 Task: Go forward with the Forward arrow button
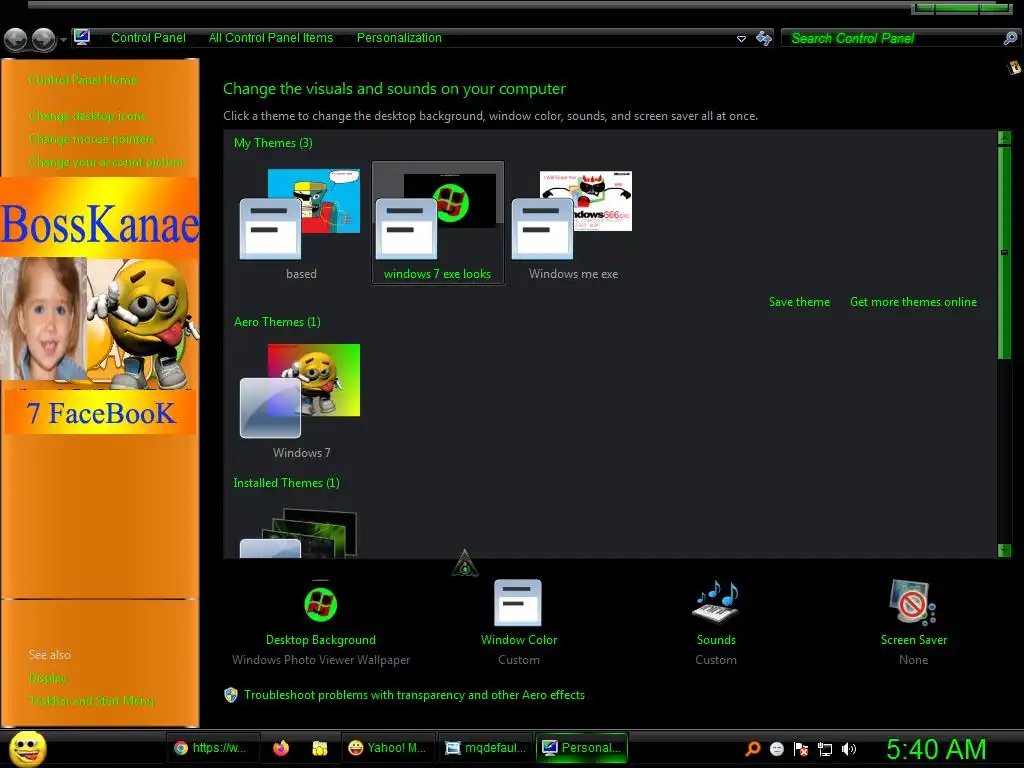pos(44,39)
